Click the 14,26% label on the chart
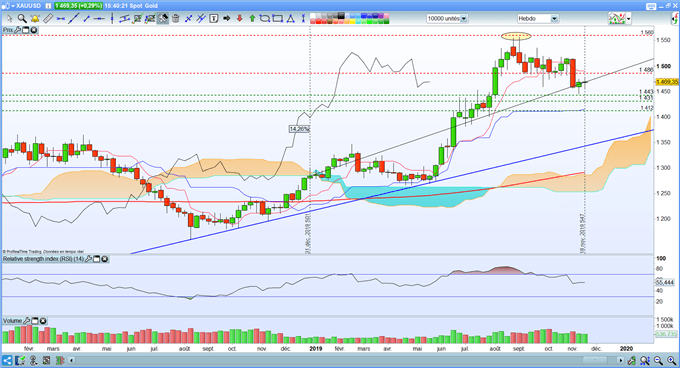Viewport: 680px width, 368px height. pos(299,129)
